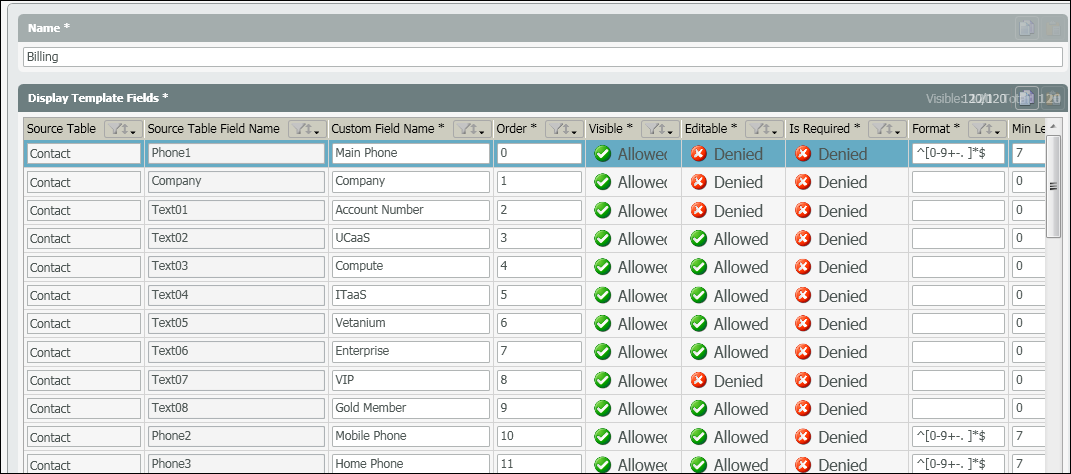
Task: Open filter/sort icon for Format column
Action: click(x=986, y=129)
